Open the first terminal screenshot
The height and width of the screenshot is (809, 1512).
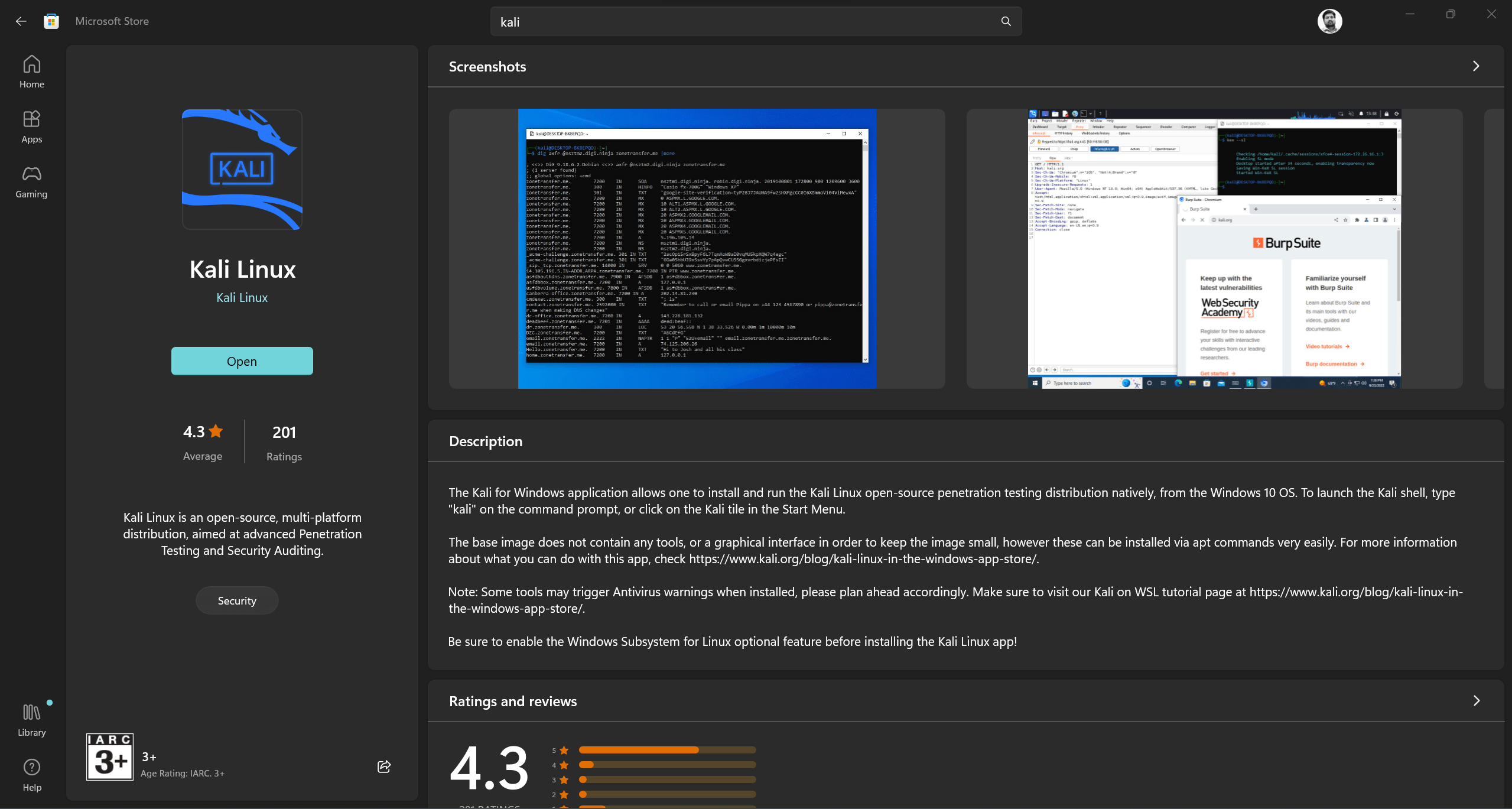pyautogui.click(x=697, y=248)
